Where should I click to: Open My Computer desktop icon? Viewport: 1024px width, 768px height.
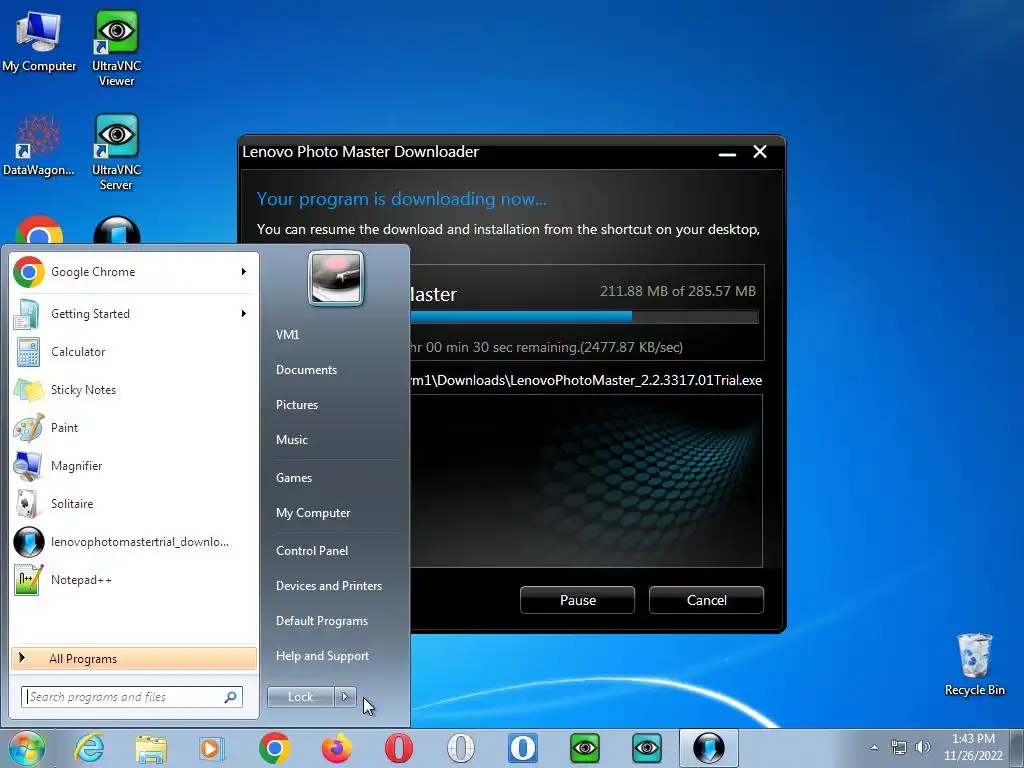coord(39,41)
